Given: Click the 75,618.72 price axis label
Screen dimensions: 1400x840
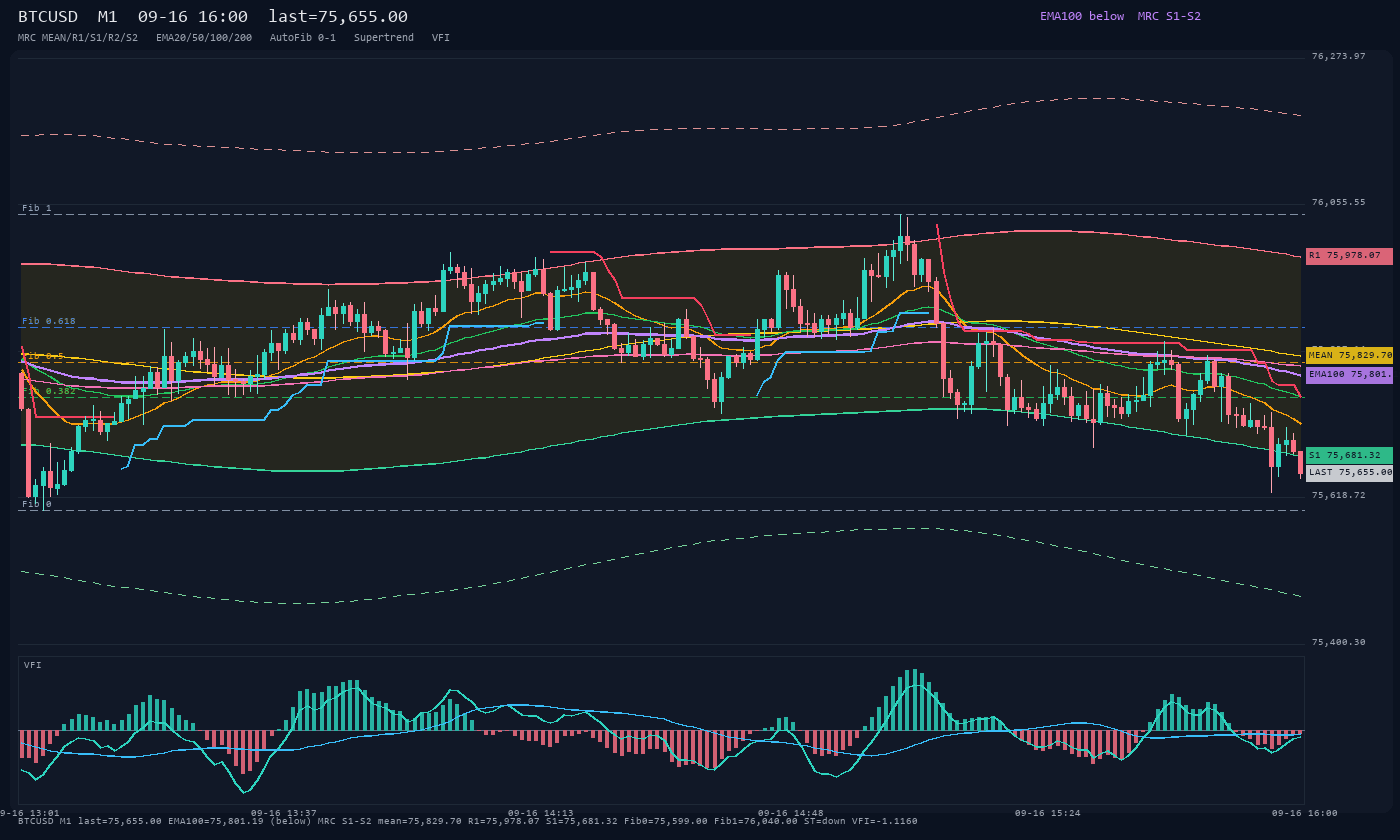Looking at the screenshot, I should click(x=1338, y=495).
